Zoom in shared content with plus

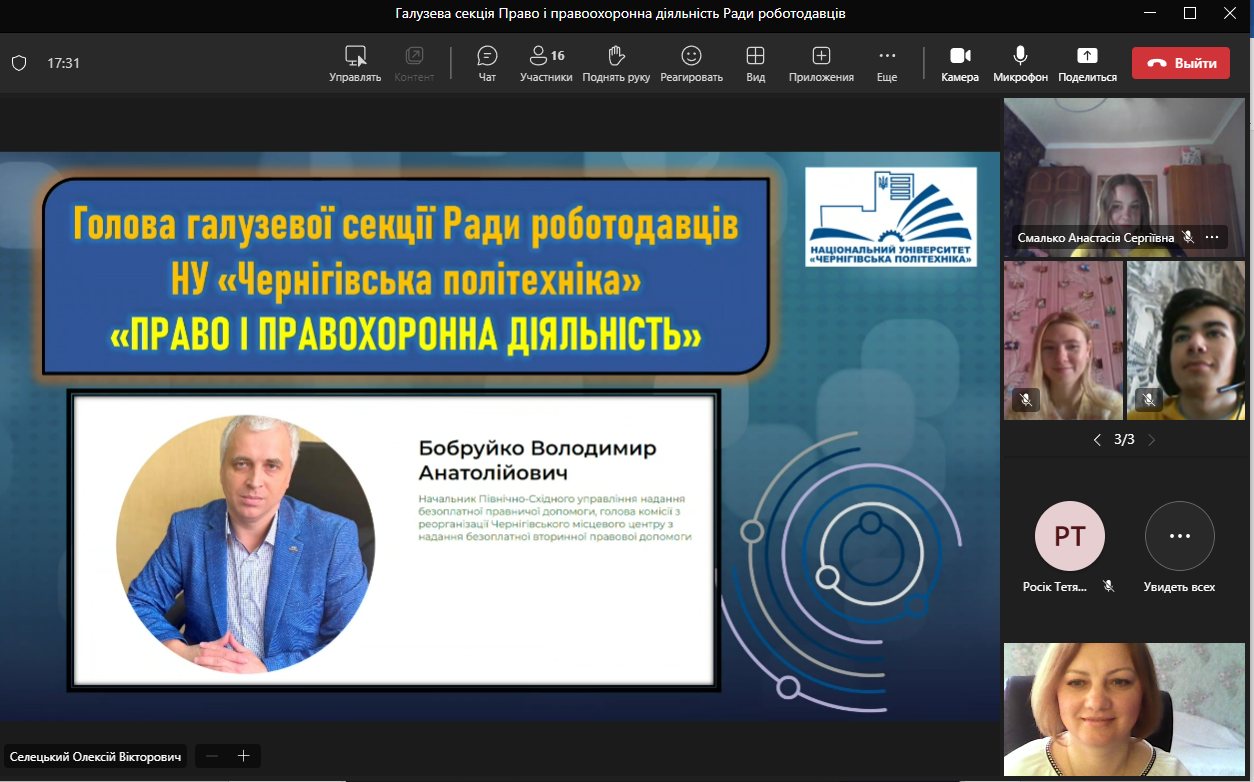pos(243,756)
